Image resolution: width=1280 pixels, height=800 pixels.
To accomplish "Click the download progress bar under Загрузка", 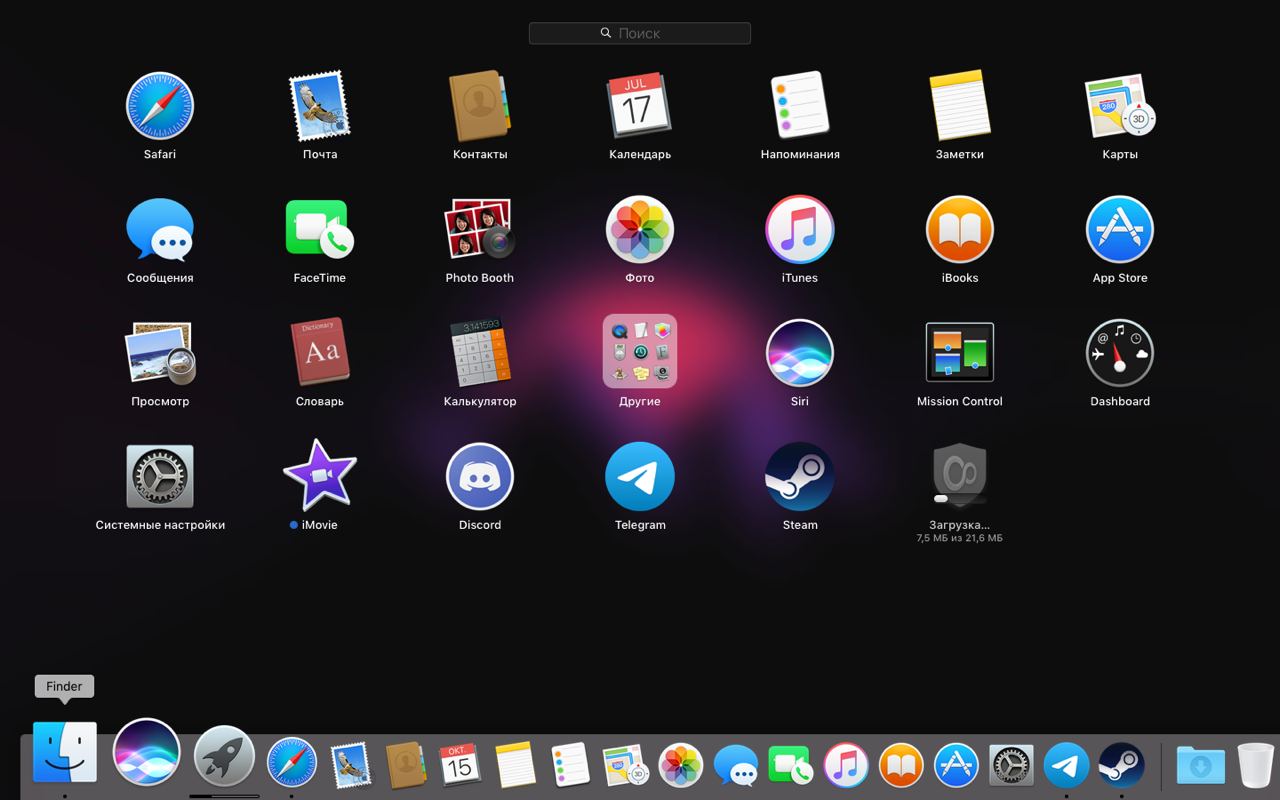I will [960, 498].
